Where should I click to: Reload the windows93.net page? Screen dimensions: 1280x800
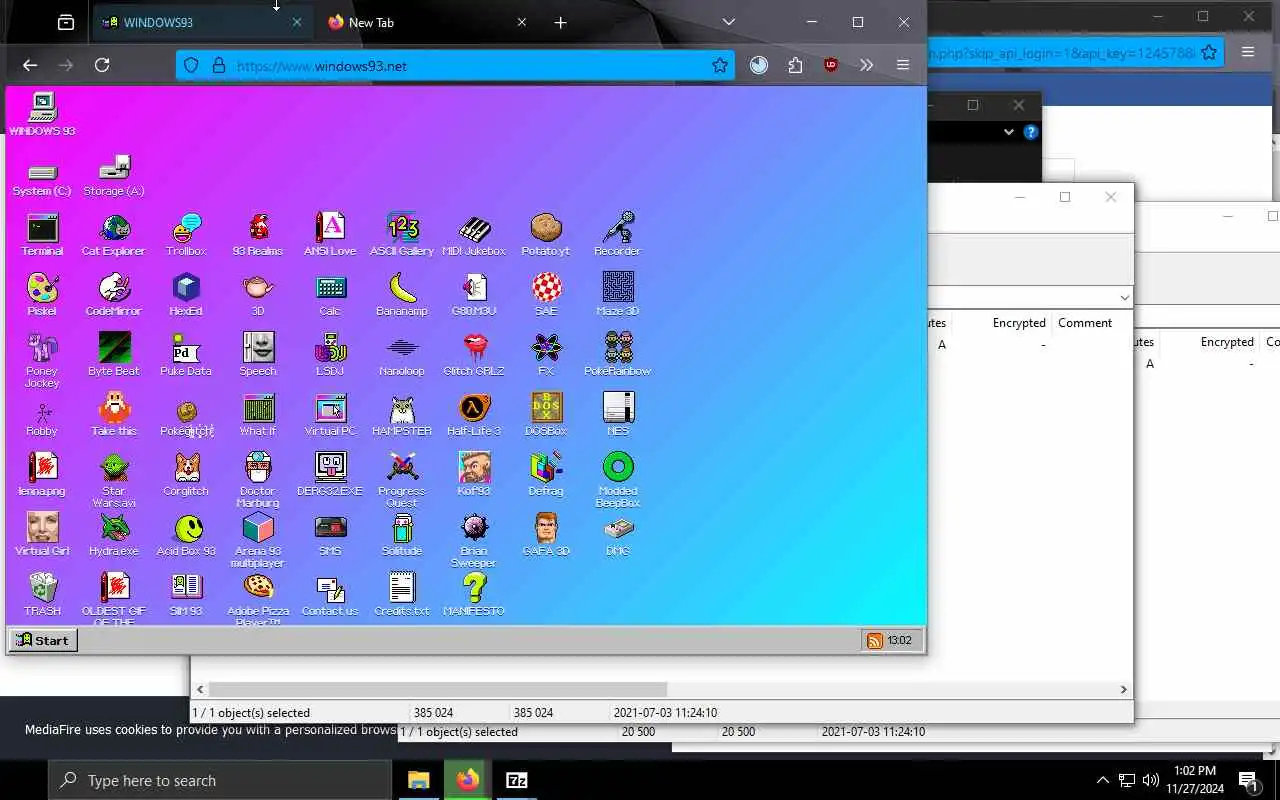102,65
